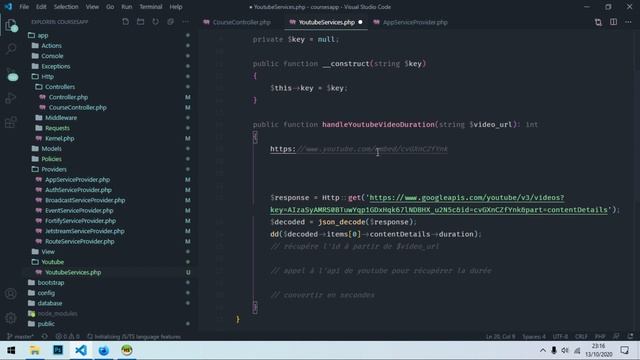Change language mode PHP in status bar
Image resolution: width=640 pixels, height=360 pixels.
(600, 337)
